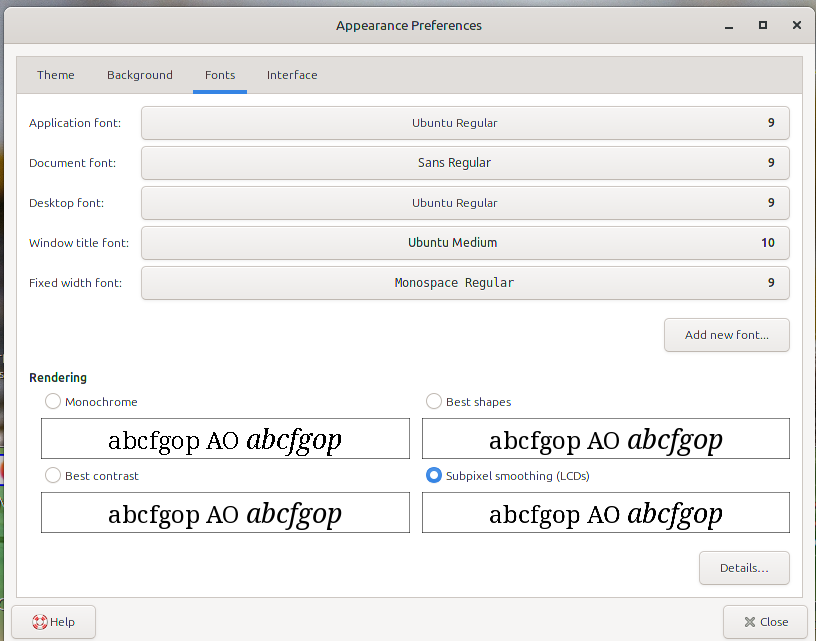Enable Best contrast rendering

[53, 475]
